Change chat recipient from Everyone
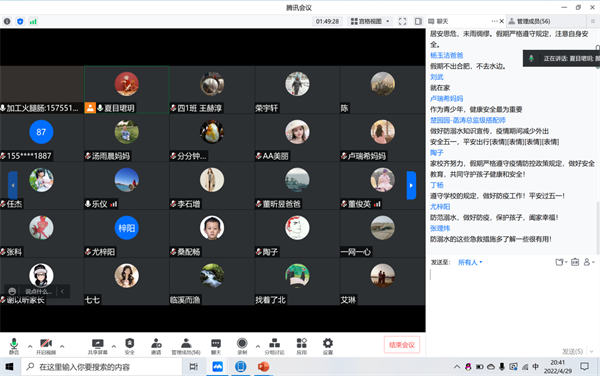Image resolution: width=600 pixels, height=376 pixels. coord(470,262)
